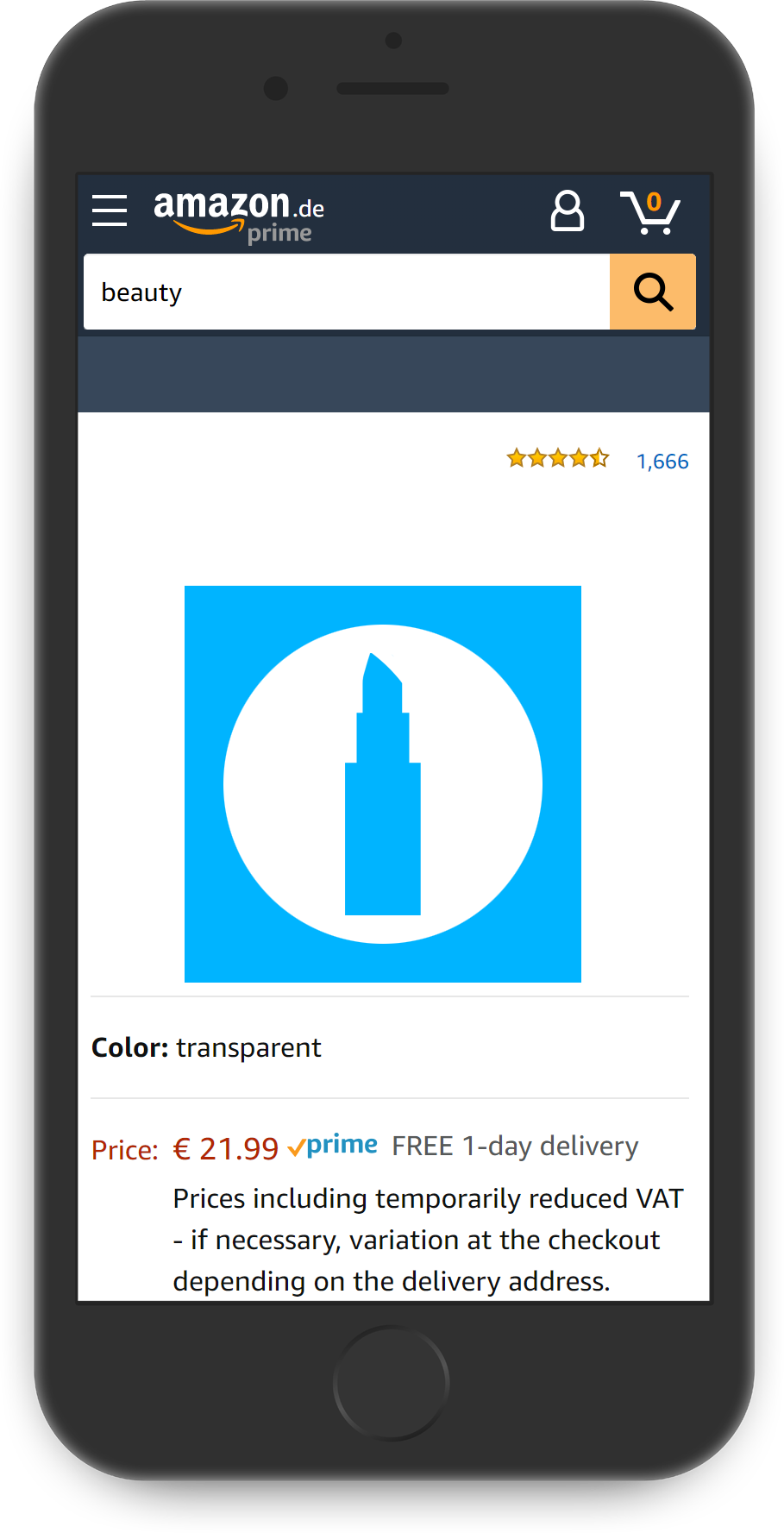The image size is (784, 1533).
Task: View the shopping cart
Action: [x=650, y=212]
